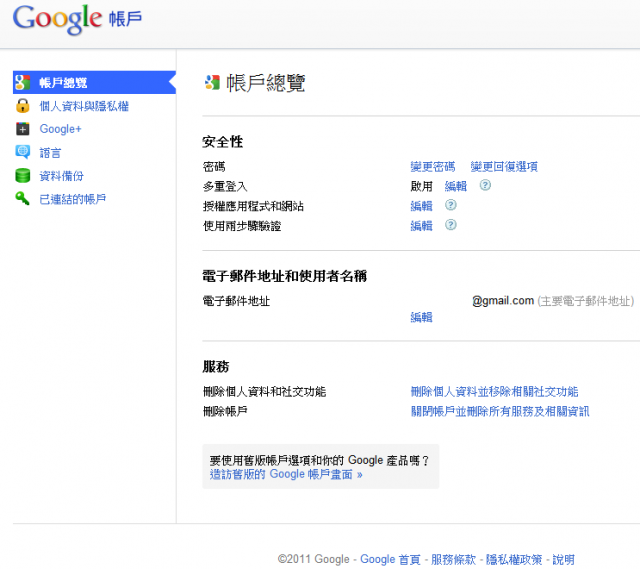Image resolution: width=640 pixels, height=569 pixels.
Task: Select 帳戶總覽 in the sidebar
Action: 94,82
